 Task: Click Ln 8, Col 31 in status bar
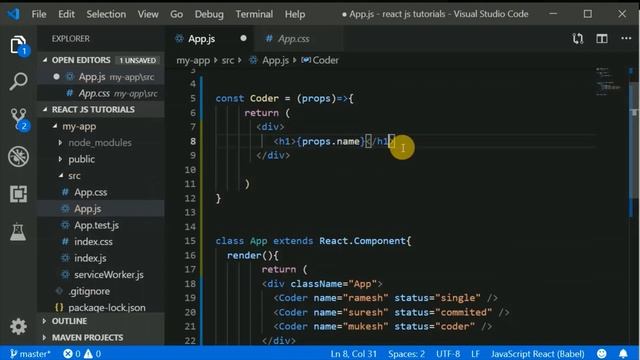tap(353, 353)
